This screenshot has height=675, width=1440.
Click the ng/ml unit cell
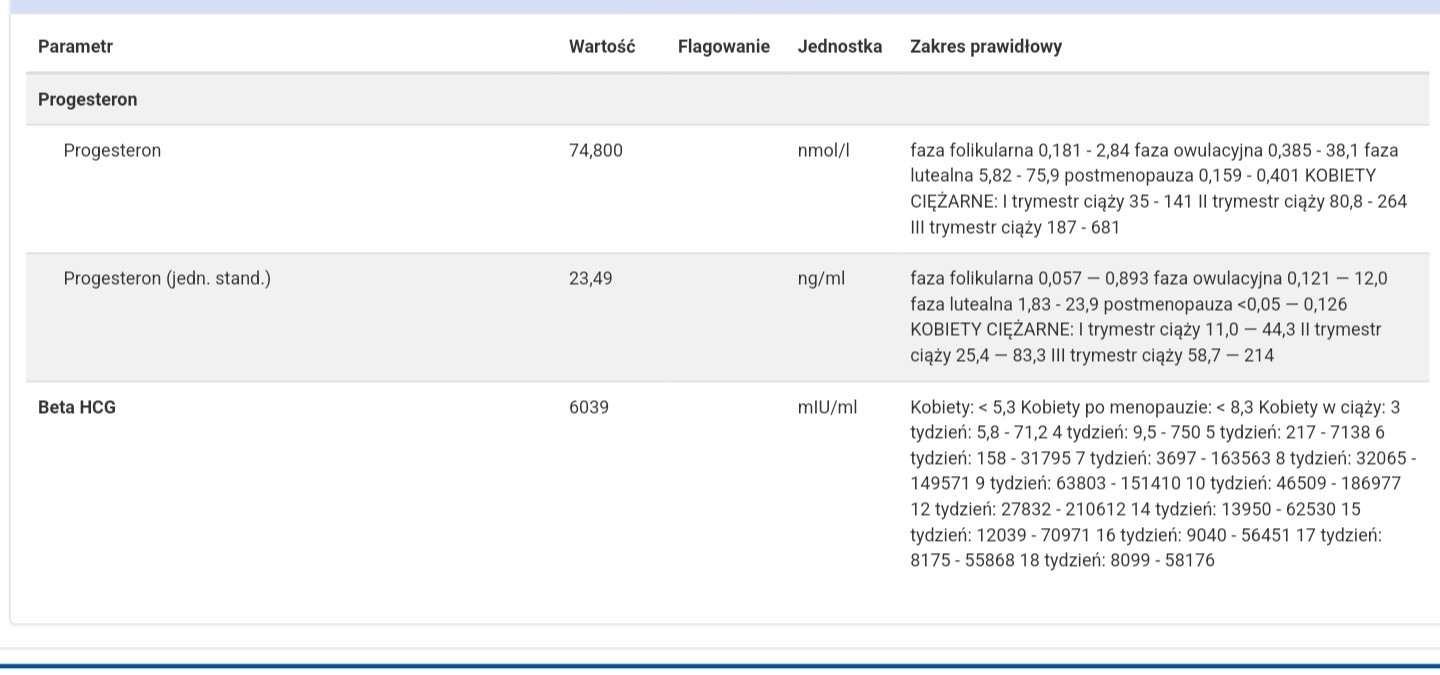click(x=820, y=279)
